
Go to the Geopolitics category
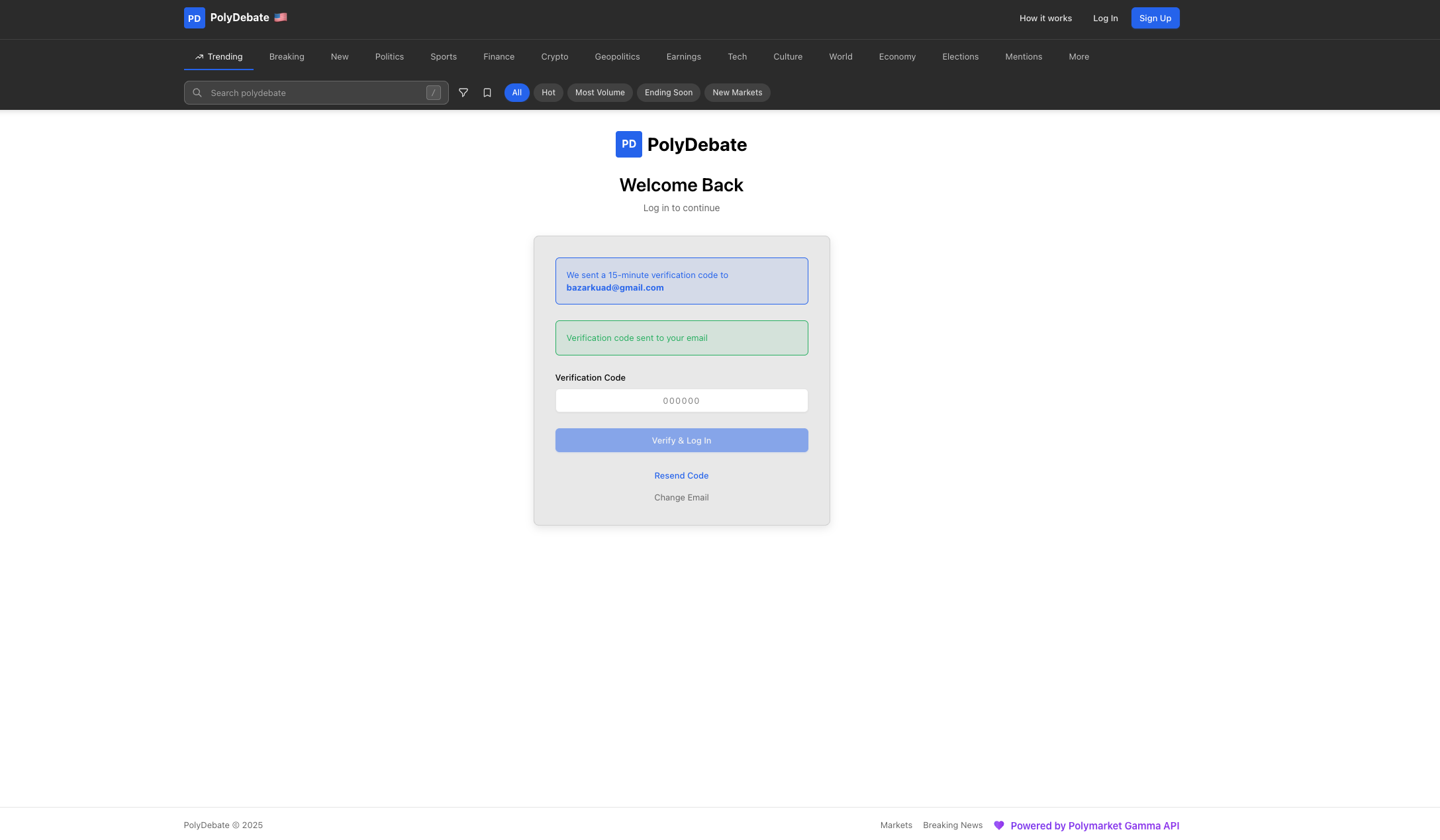pyautogui.click(x=617, y=57)
